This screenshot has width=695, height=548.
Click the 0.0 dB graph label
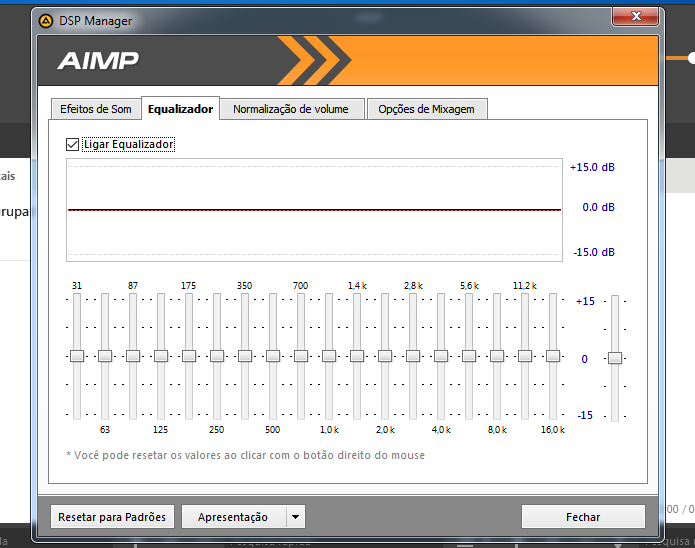coord(598,207)
